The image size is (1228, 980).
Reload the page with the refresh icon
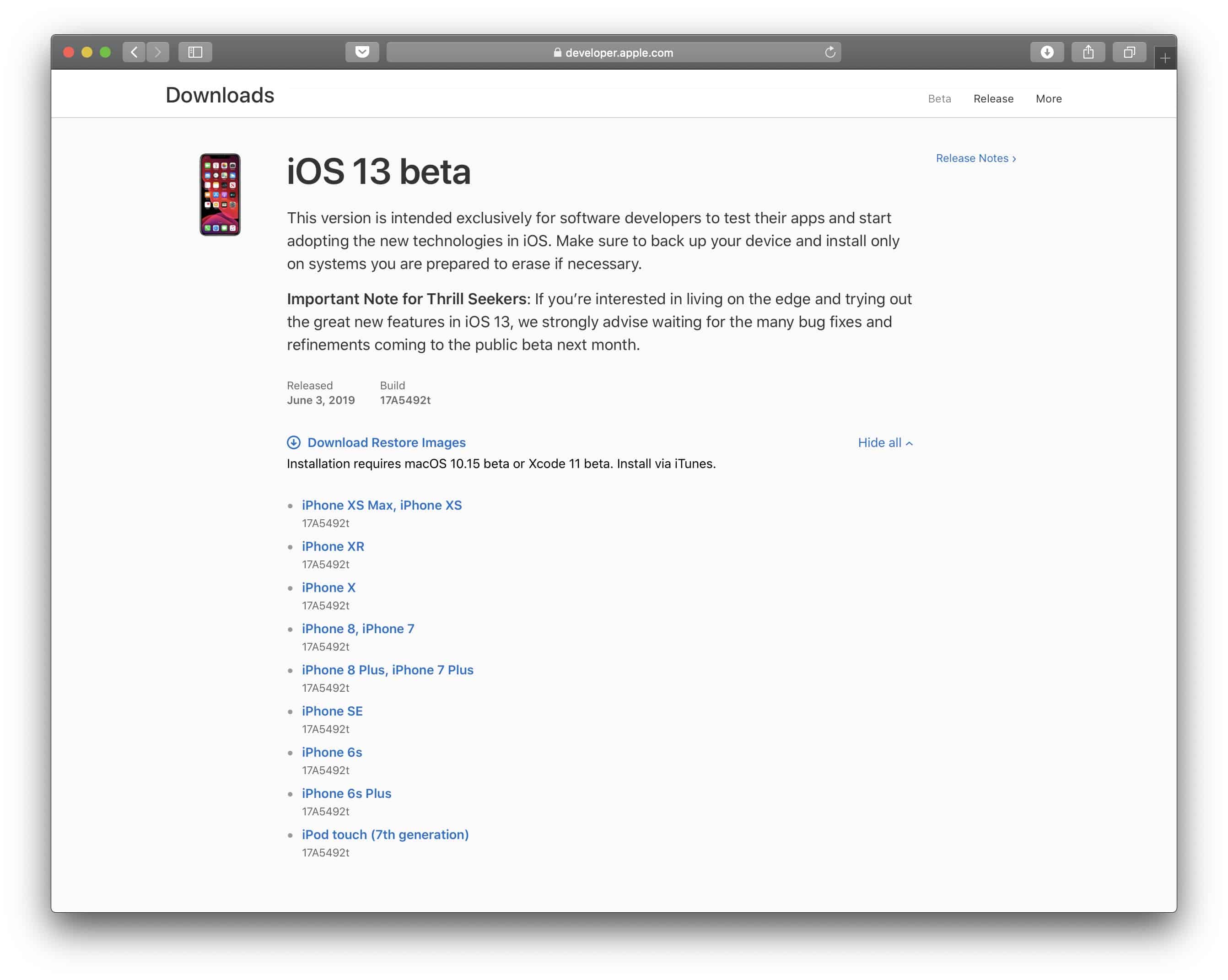tap(830, 53)
